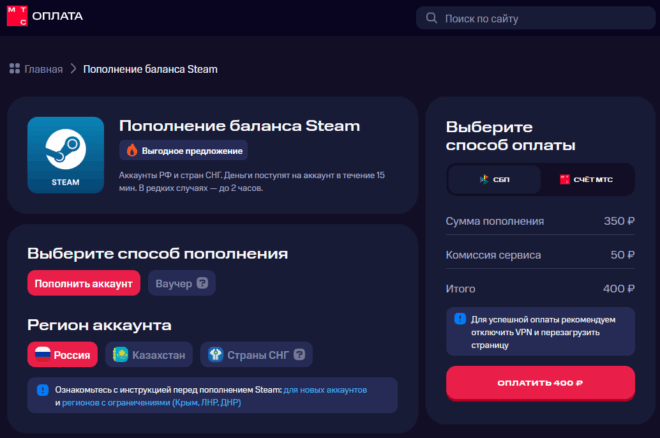The width and height of the screenshot is (660, 438).
Task: Click the Сумма пополнения 350 ₽ value
Action: click(x=619, y=221)
